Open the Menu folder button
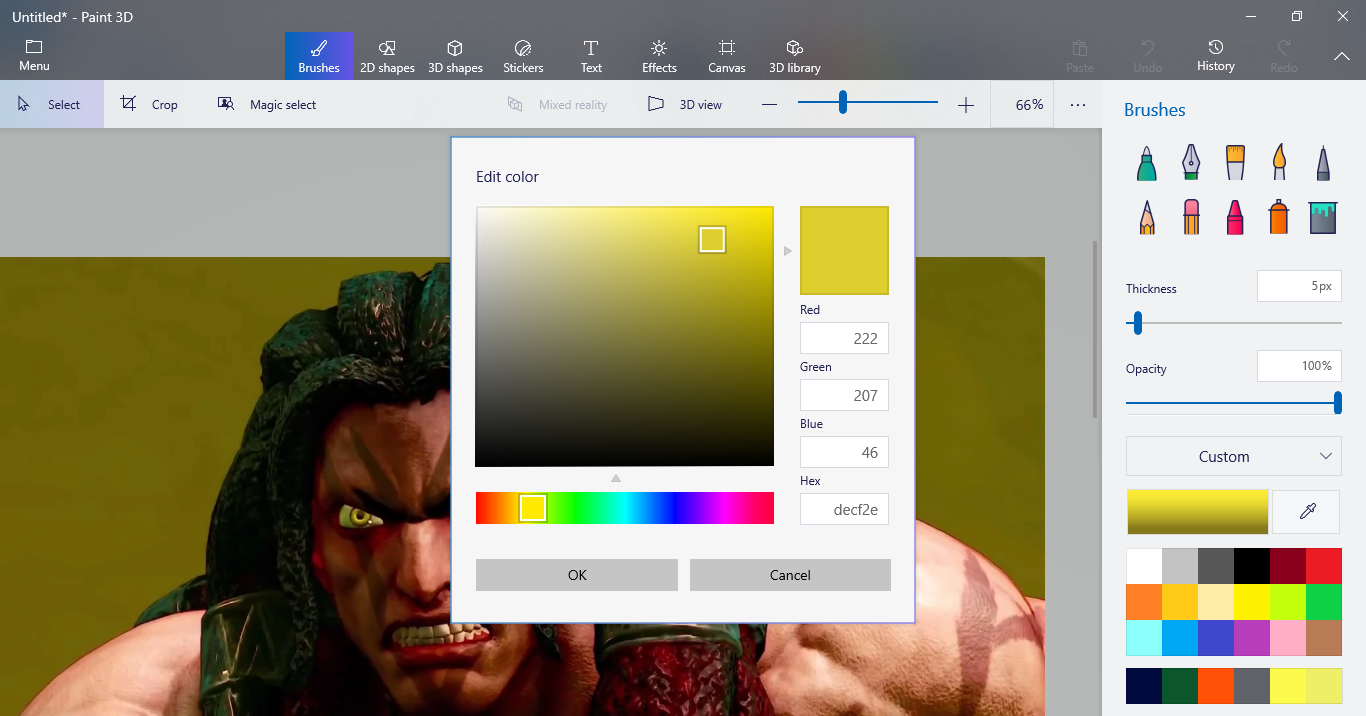Viewport: 1366px width, 716px height. coord(34,56)
